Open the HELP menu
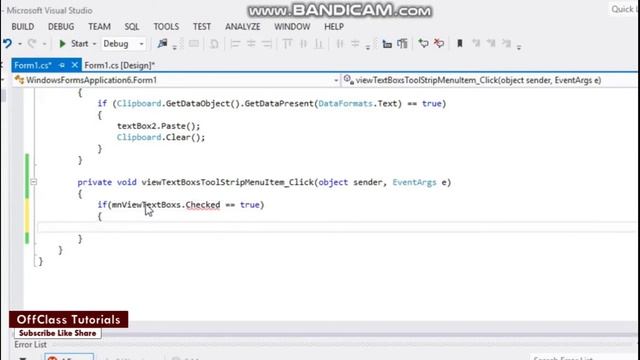This screenshot has width=640, height=360. (x=334, y=27)
